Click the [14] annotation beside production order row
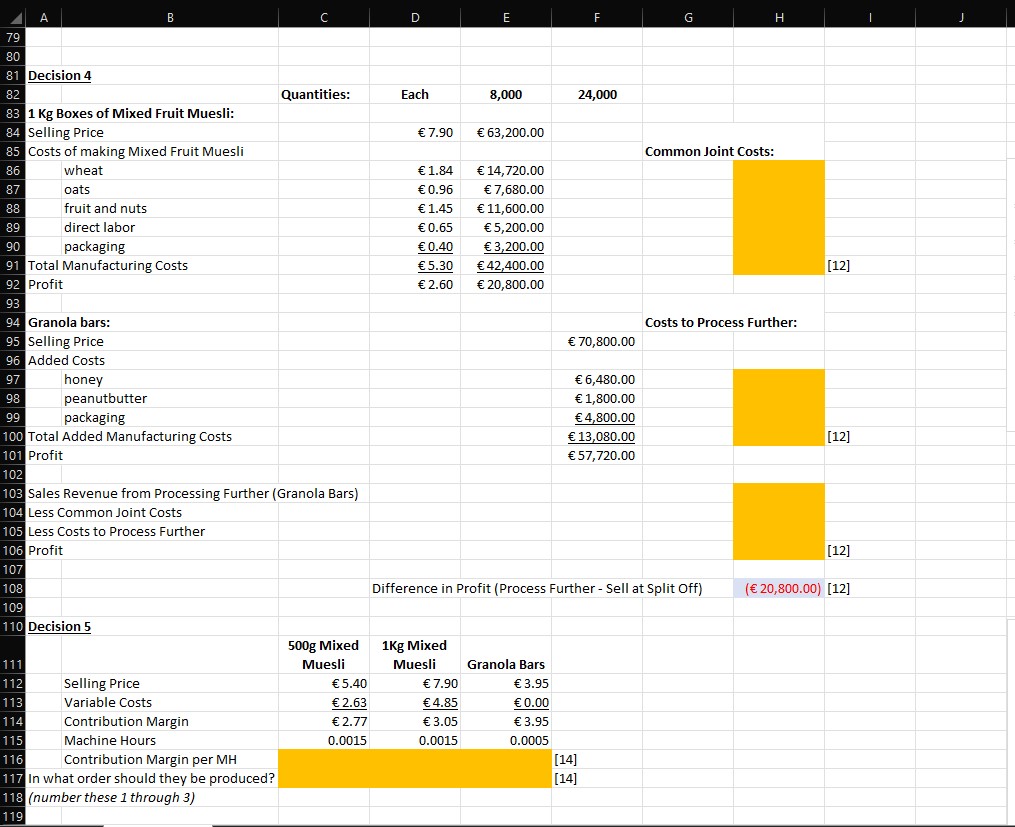The image size is (1015, 827). (565, 778)
